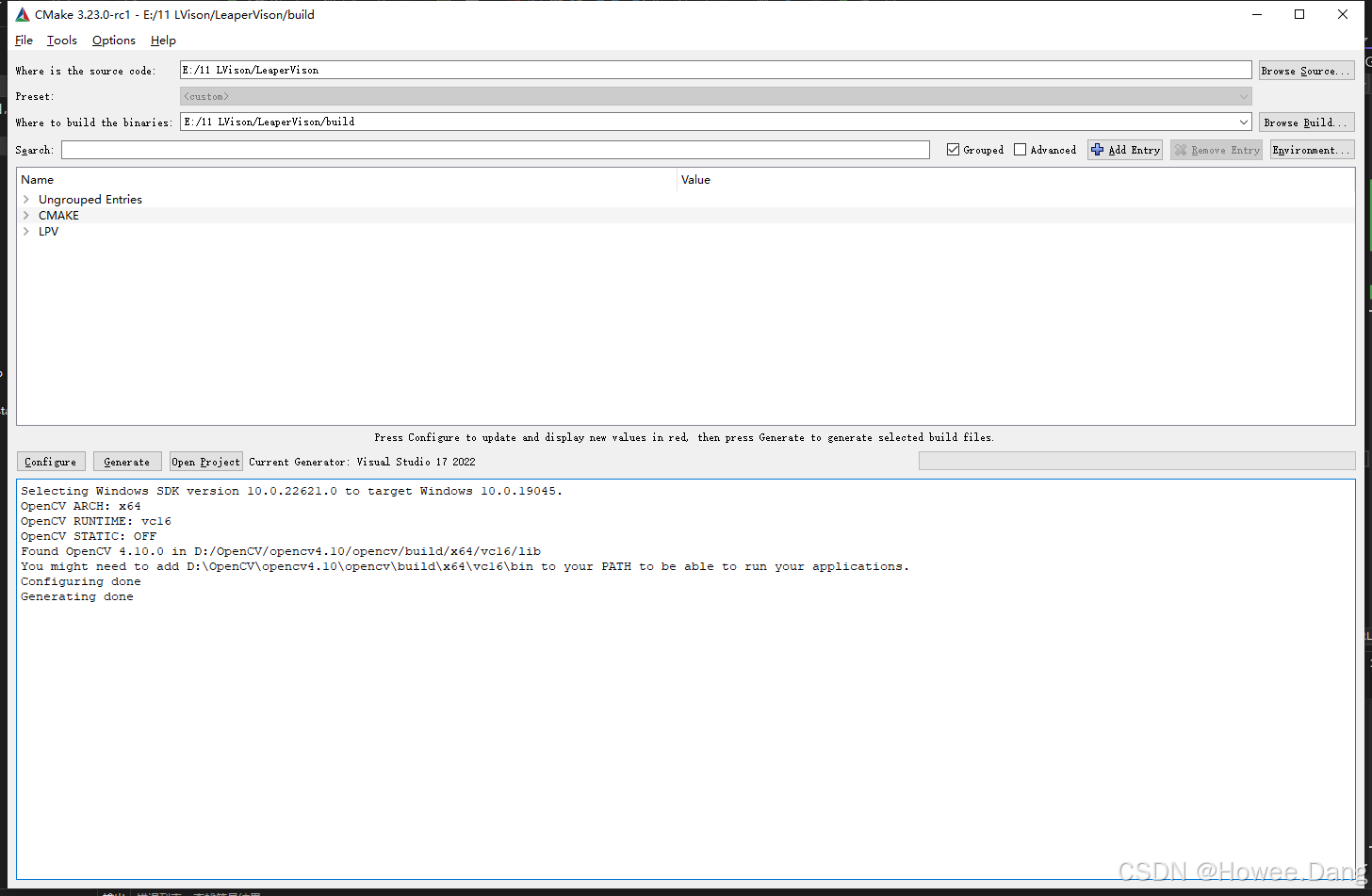The width and height of the screenshot is (1372, 896).
Task: Click the CMake logo icon in title bar
Action: coord(23,14)
